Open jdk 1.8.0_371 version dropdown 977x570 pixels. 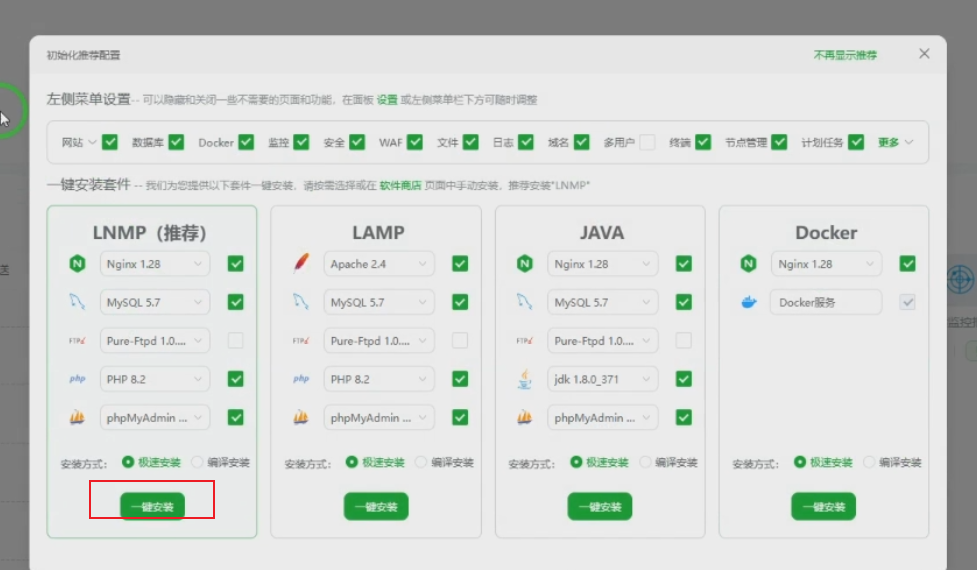pyautogui.click(x=603, y=379)
